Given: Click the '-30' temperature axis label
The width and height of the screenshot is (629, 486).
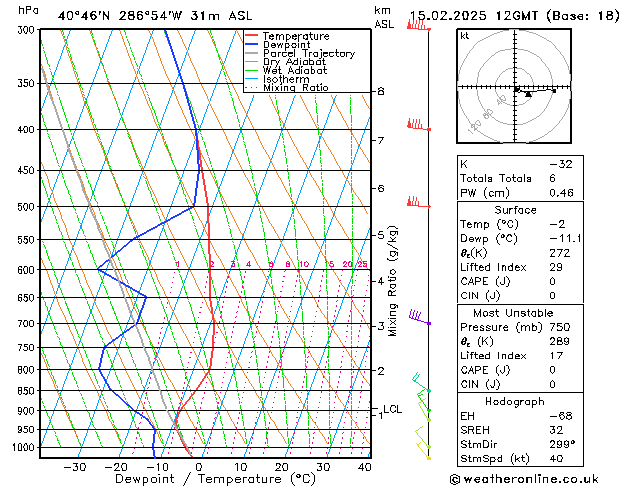Looking at the screenshot, I should (75, 467).
